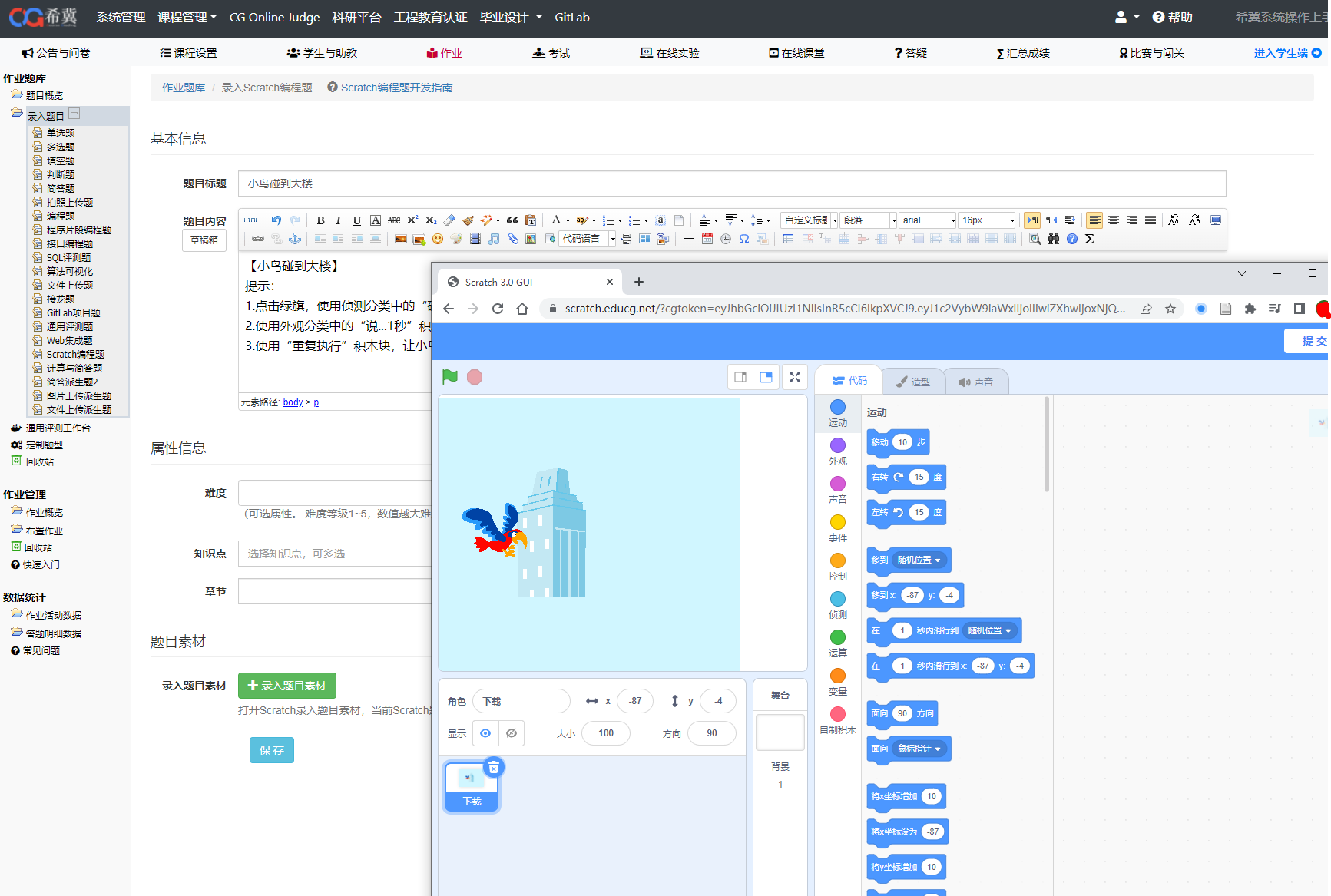Open the 课程管理 dropdown menu

(x=187, y=17)
